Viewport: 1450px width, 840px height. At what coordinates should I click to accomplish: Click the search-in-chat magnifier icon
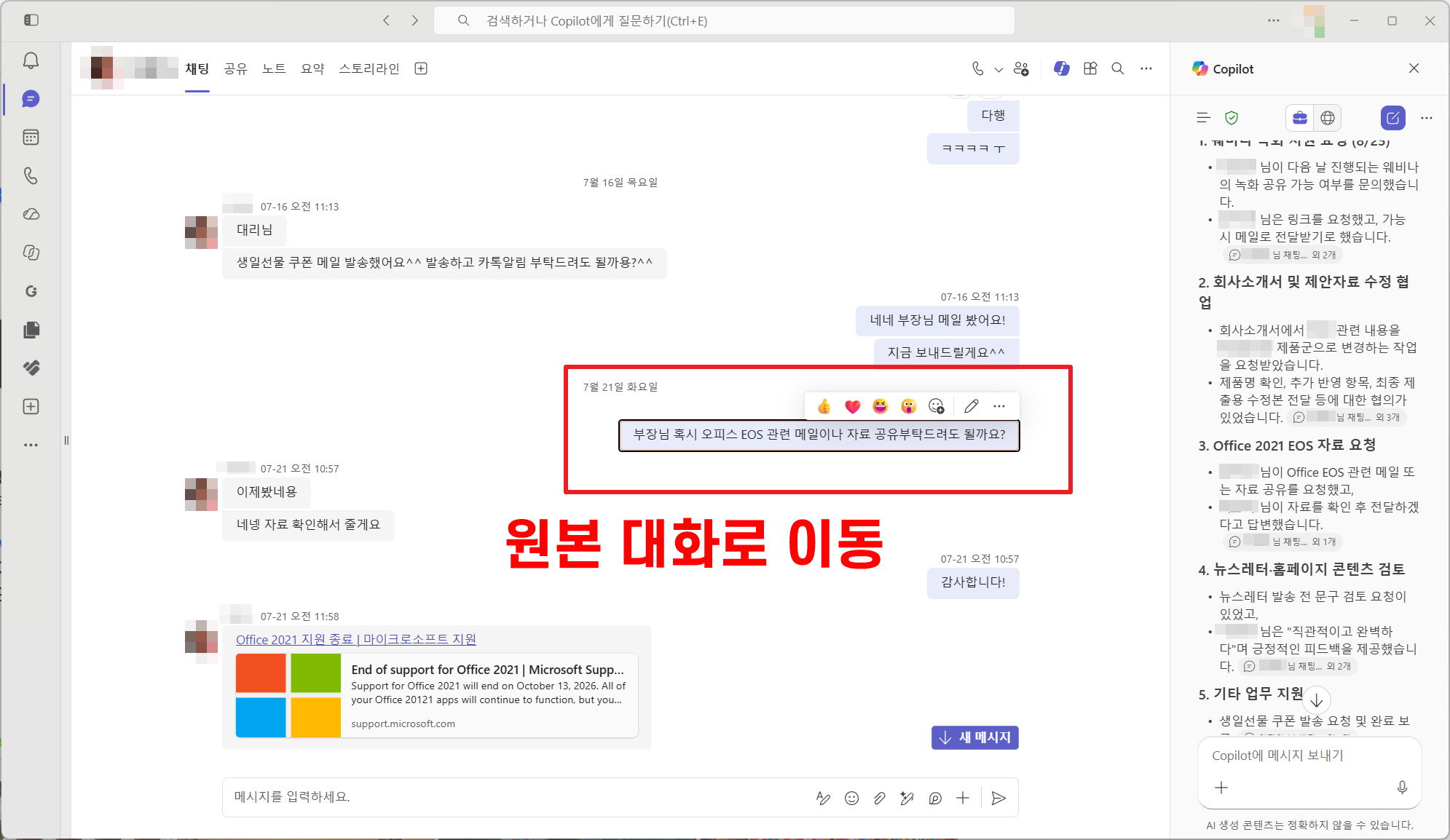(x=1118, y=68)
